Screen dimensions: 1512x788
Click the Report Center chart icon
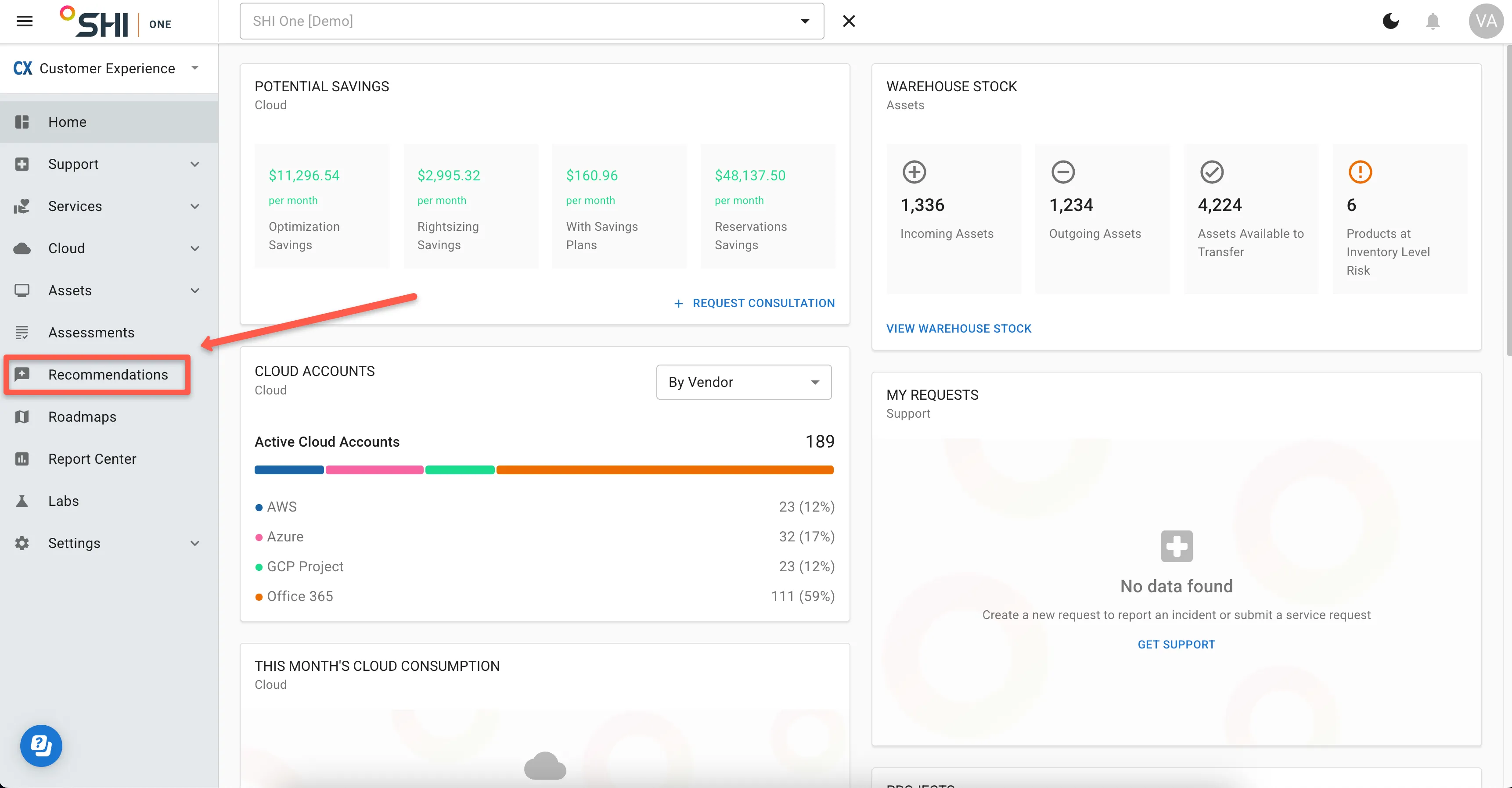(22, 459)
